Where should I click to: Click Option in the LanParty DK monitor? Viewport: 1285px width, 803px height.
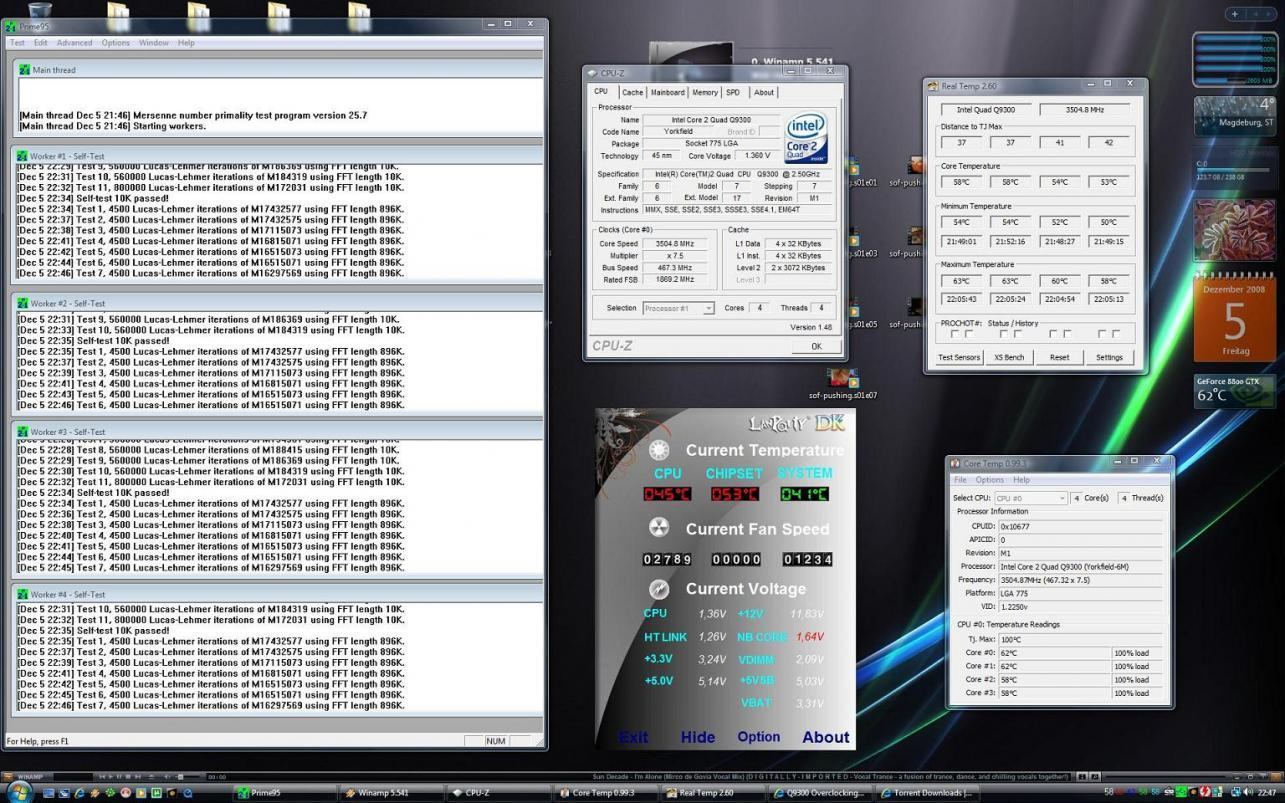(x=759, y=737)
